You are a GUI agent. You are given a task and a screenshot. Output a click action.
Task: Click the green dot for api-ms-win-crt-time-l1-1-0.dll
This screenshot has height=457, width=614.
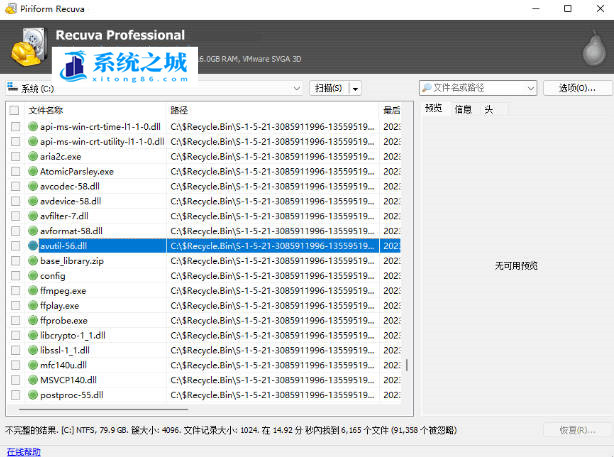(33, 126)
